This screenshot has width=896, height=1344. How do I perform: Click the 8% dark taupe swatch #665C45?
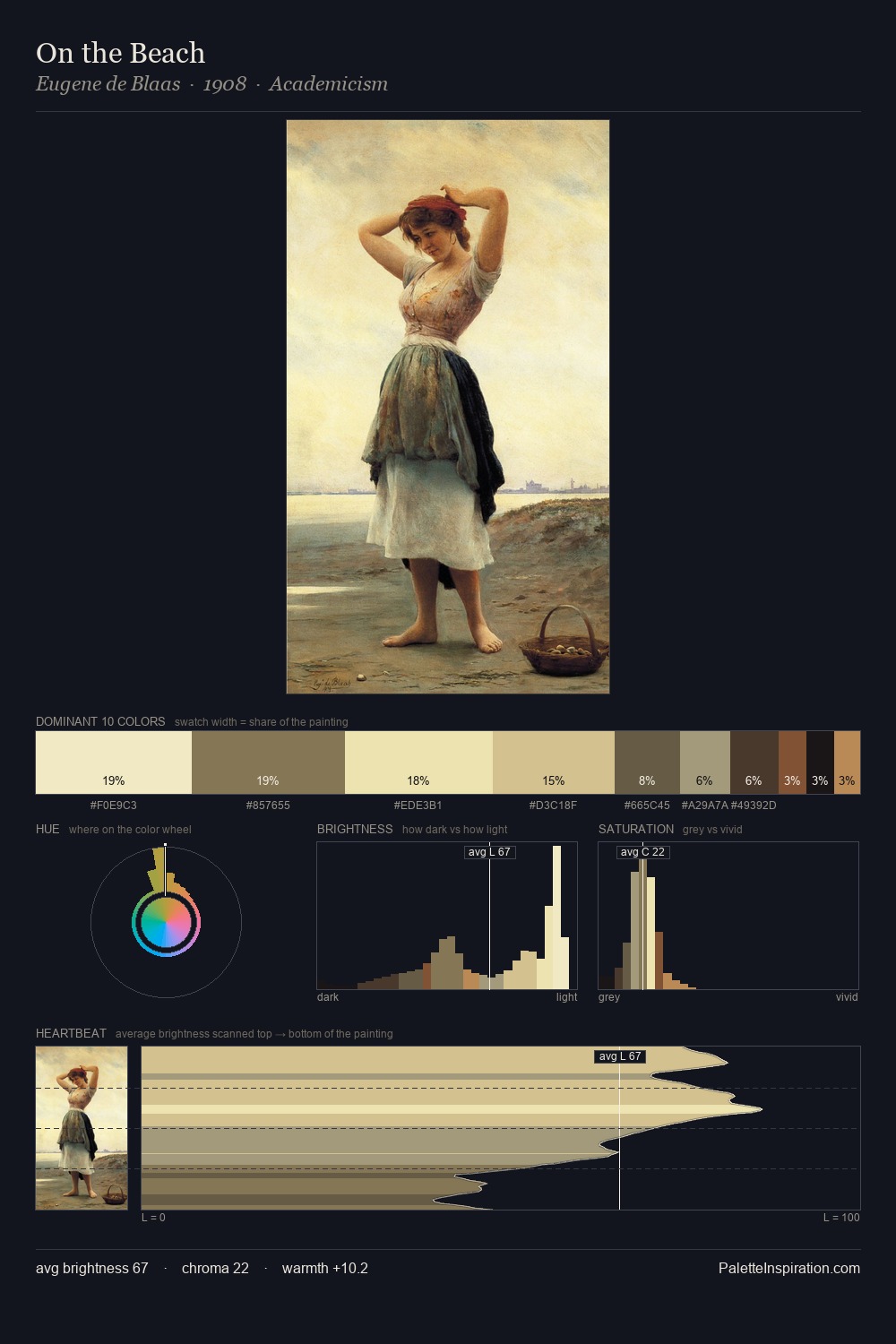coord(647,762)
